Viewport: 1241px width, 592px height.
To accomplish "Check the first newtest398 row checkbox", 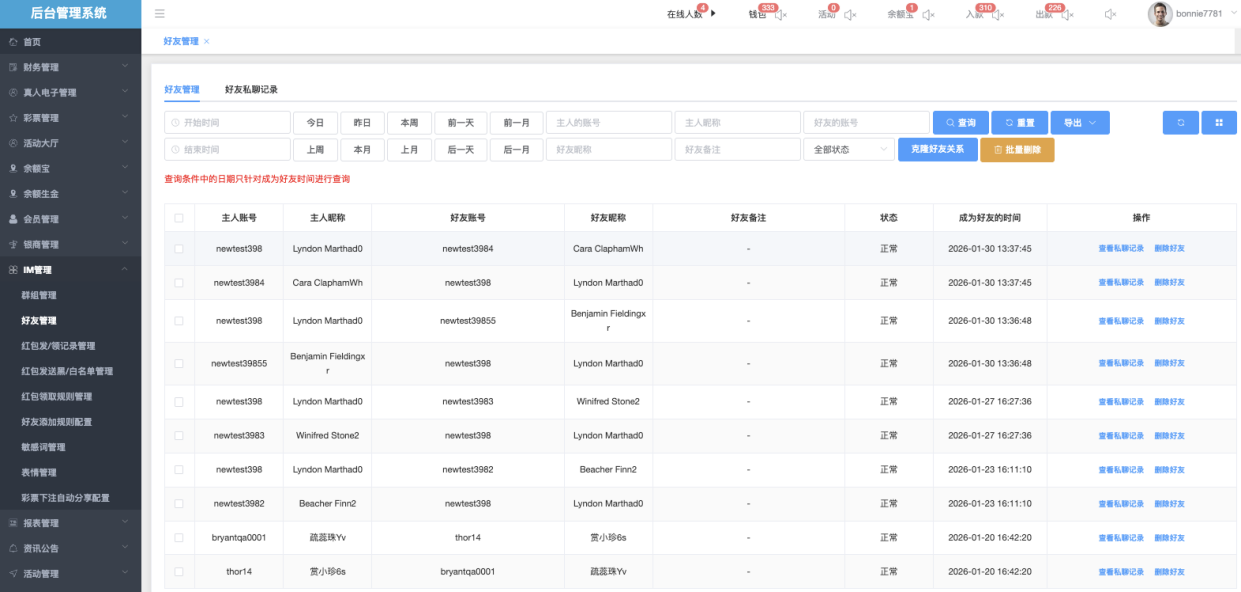I will click(179, 249).
